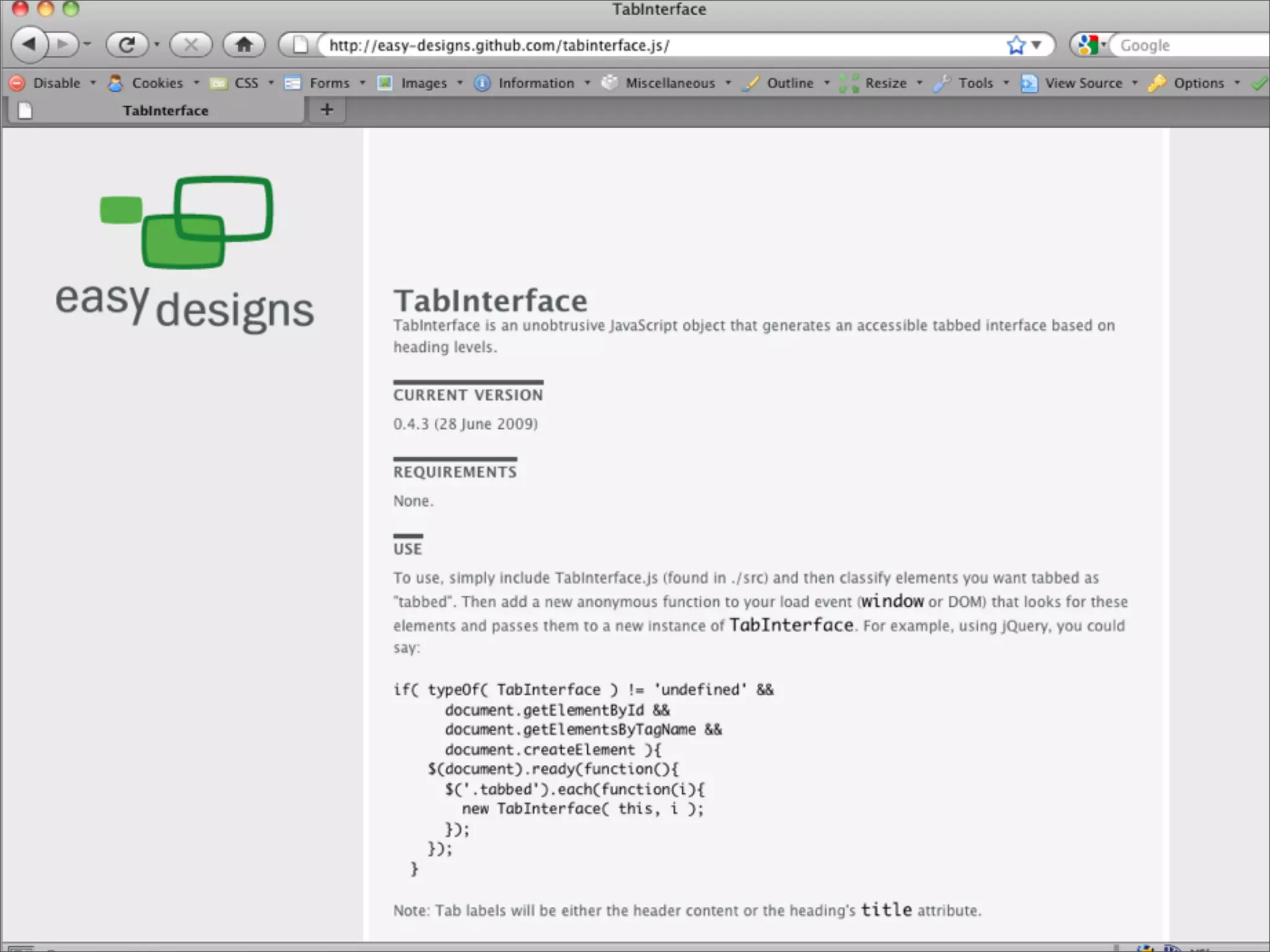
Task: Click the Stop loading X button
Action: point(191,45)
